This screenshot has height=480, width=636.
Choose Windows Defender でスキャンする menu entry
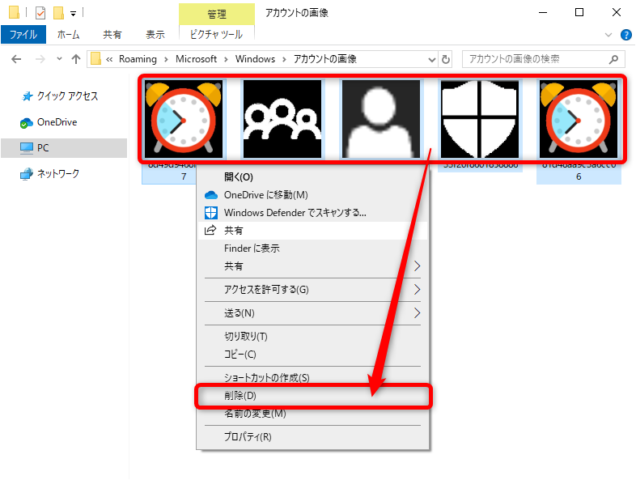click(x=313, y=213)
